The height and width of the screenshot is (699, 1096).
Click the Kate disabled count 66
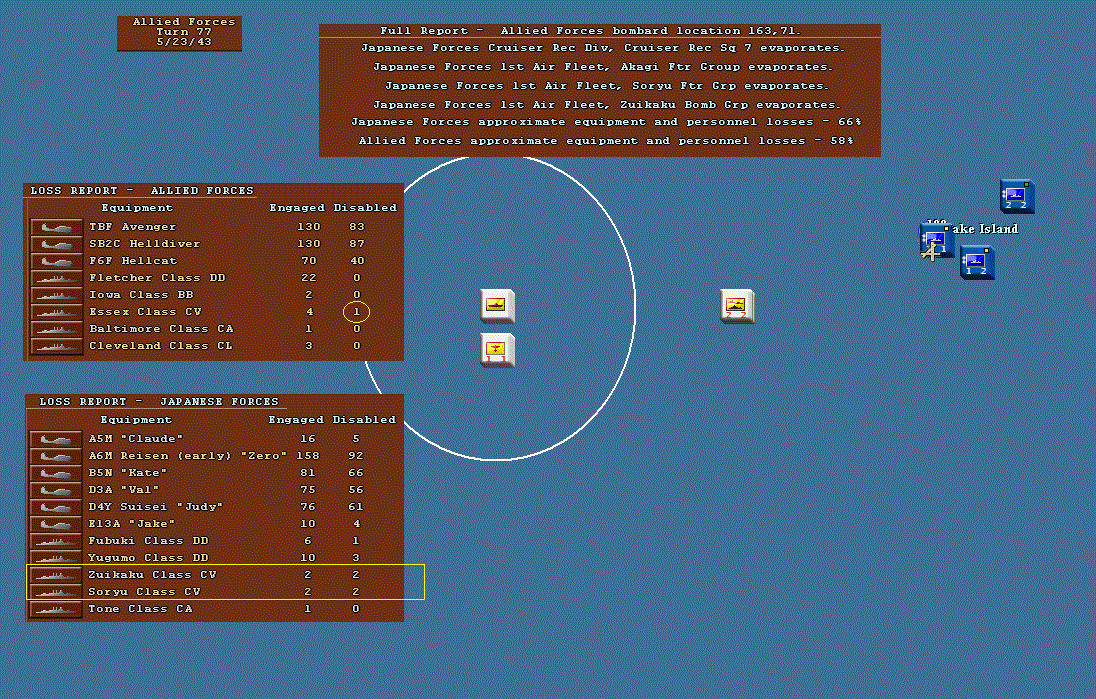pos(356,473)
